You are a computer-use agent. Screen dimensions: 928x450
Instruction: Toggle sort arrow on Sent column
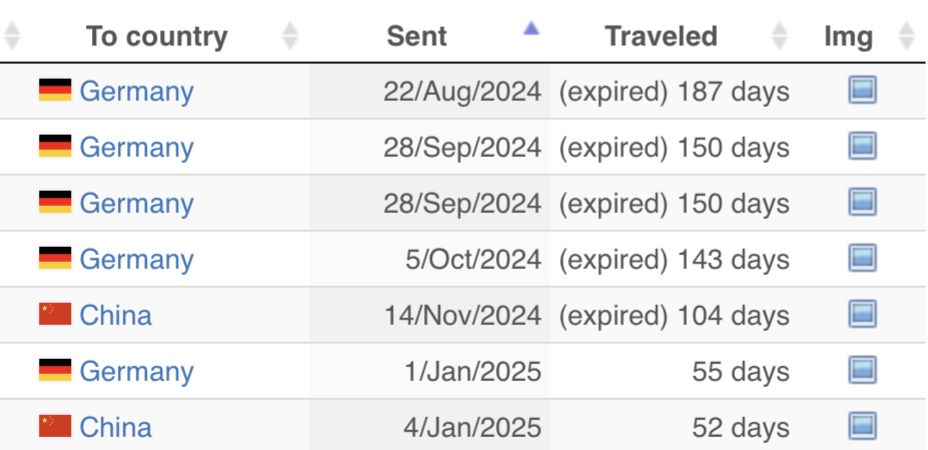[531, 28]
